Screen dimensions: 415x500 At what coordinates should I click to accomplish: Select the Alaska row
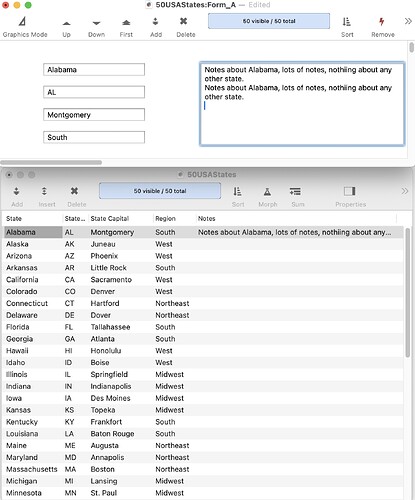coord(203,244)
